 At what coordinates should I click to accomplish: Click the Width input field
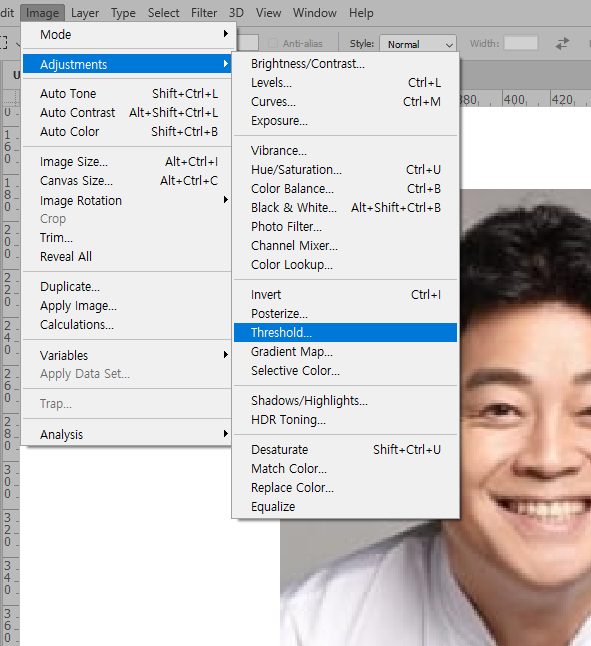[521, 43]
